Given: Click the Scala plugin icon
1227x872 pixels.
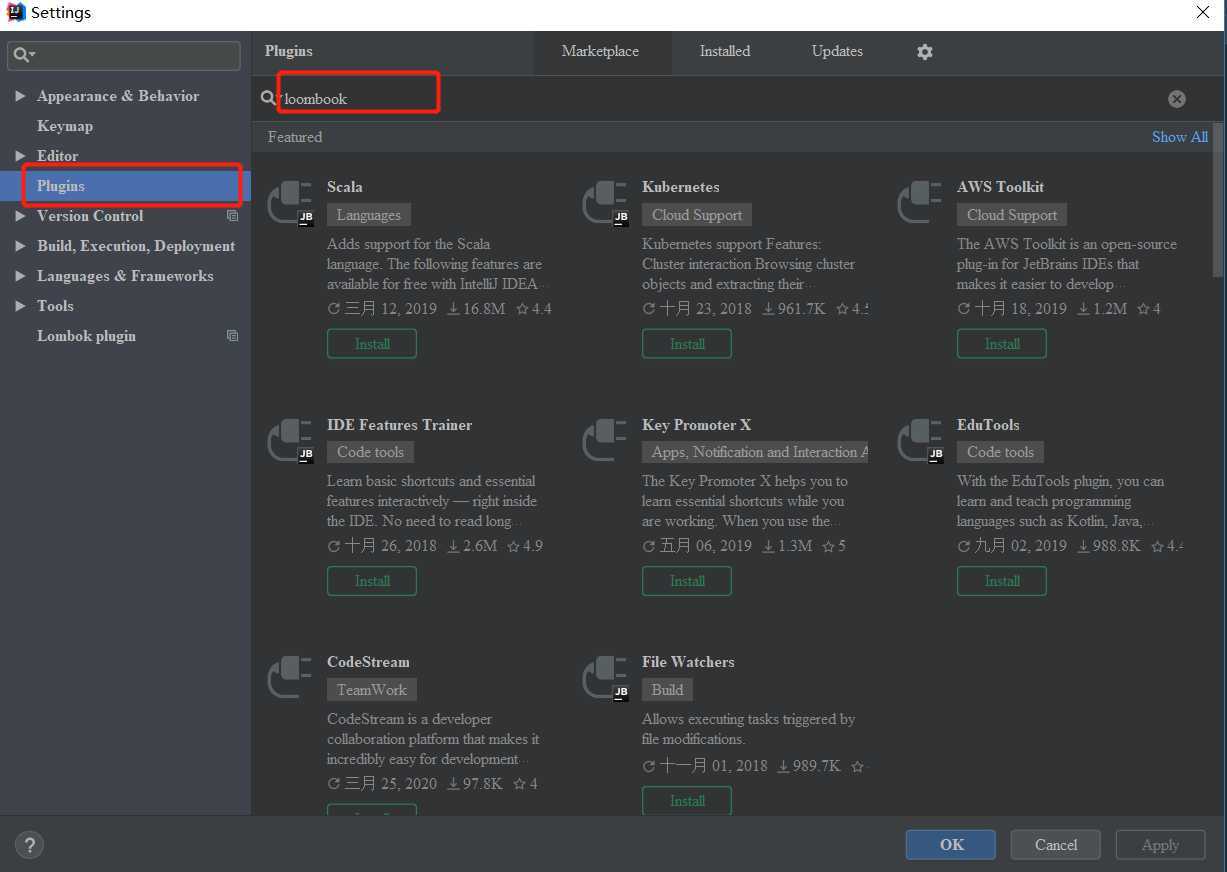Looking at the screenshot, I should click(291, 203).
